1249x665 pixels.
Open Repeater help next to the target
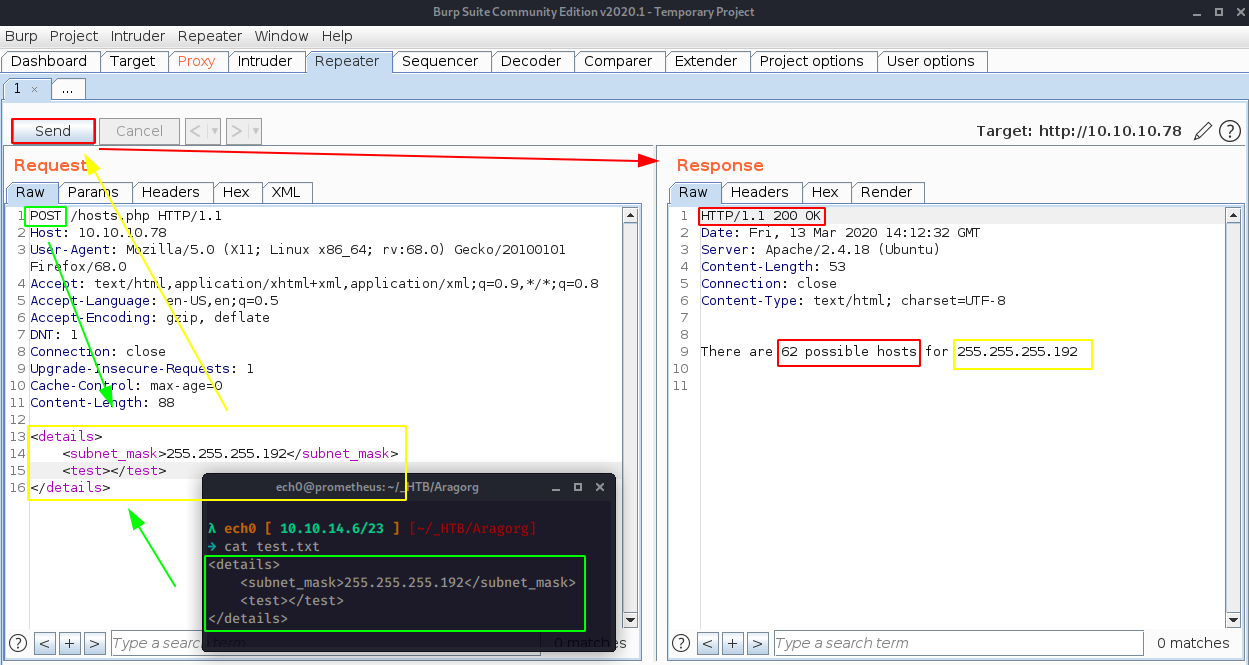[x=1230, y=131]
